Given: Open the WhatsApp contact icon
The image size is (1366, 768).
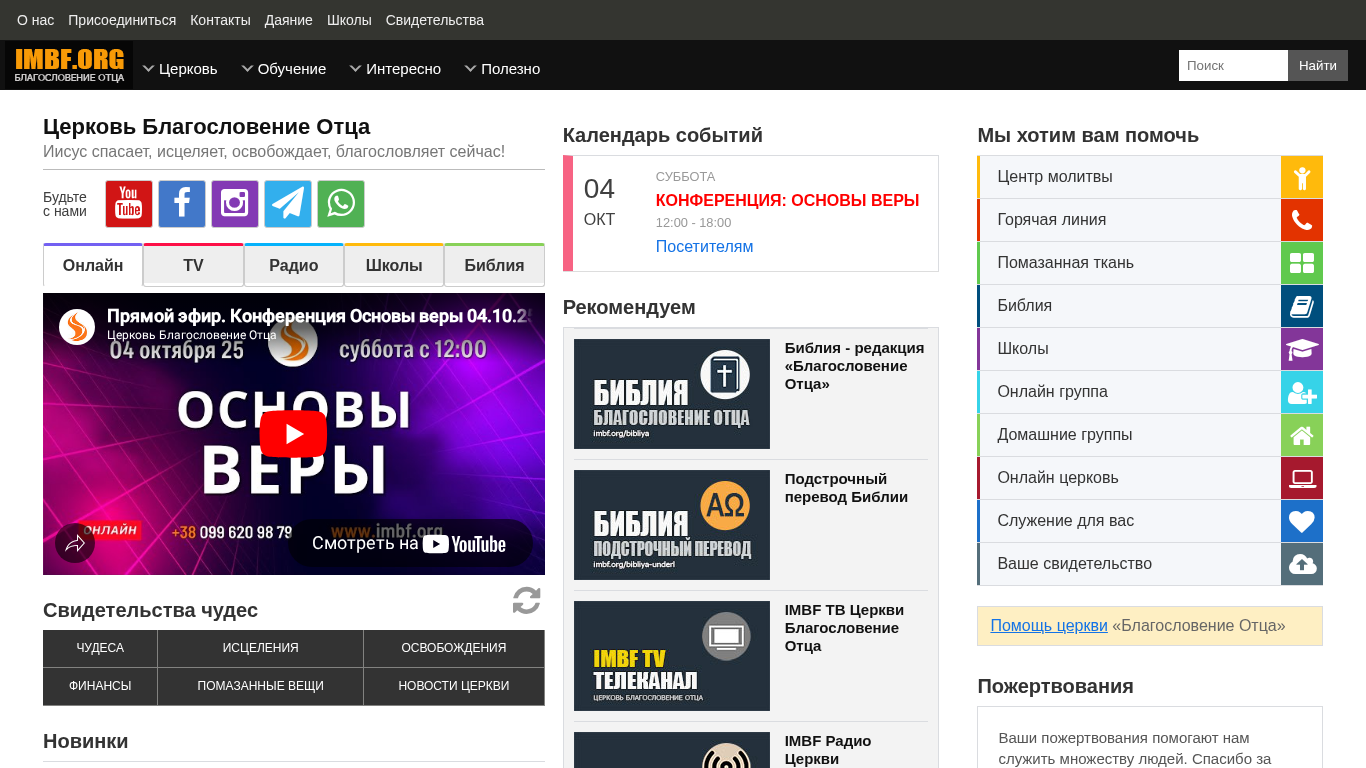Looking at the screenshot, I should click(x=341, y=204).
